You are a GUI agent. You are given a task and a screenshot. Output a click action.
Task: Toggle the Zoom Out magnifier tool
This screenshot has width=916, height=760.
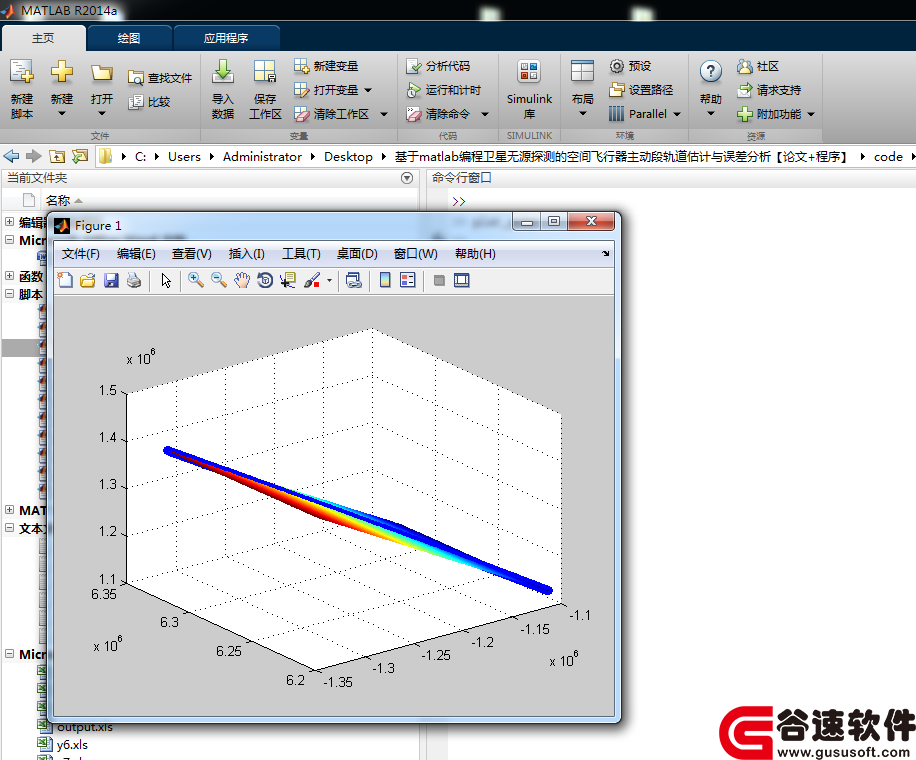click(x=219, y=280)
